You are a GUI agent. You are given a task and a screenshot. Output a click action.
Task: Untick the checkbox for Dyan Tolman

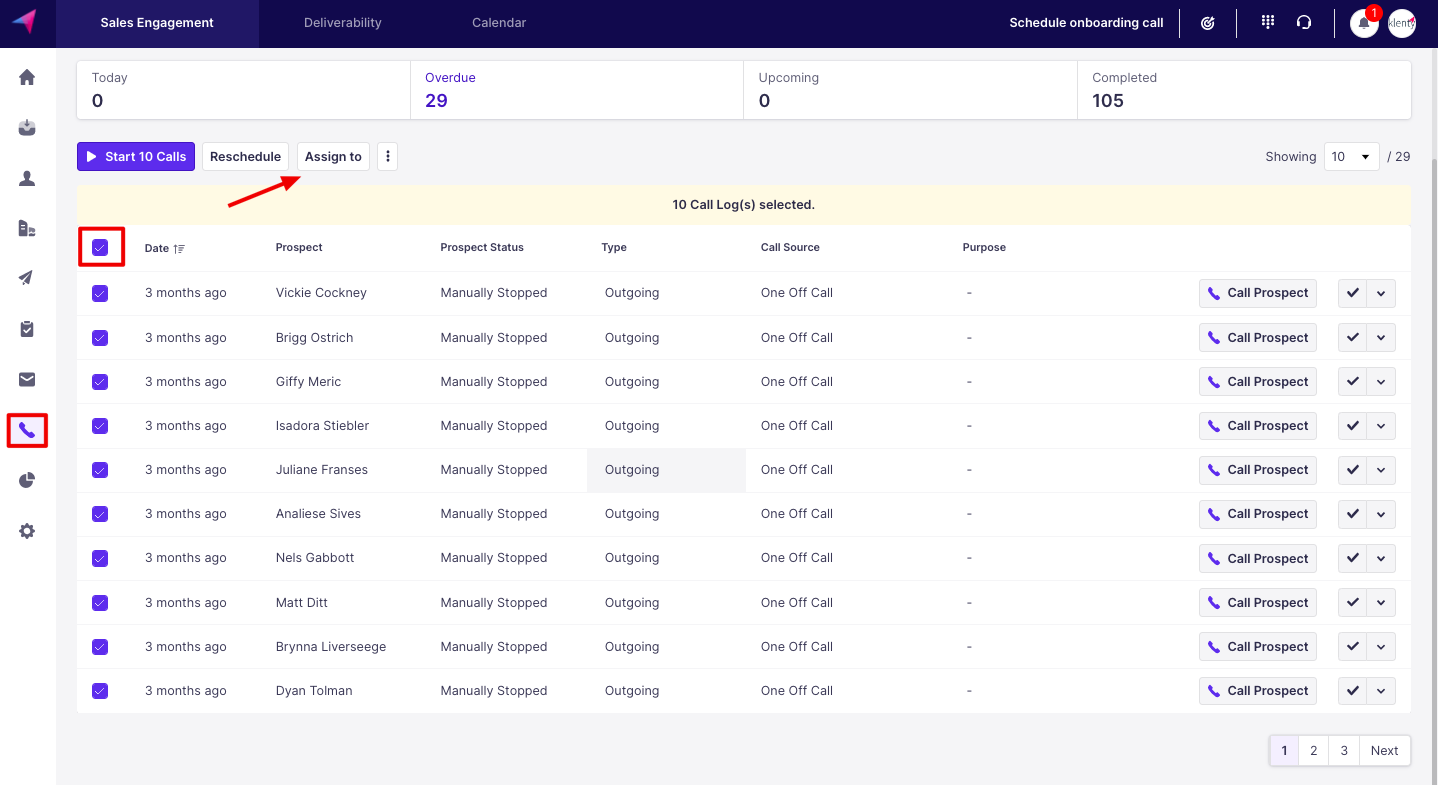click(x=100, y=691)
